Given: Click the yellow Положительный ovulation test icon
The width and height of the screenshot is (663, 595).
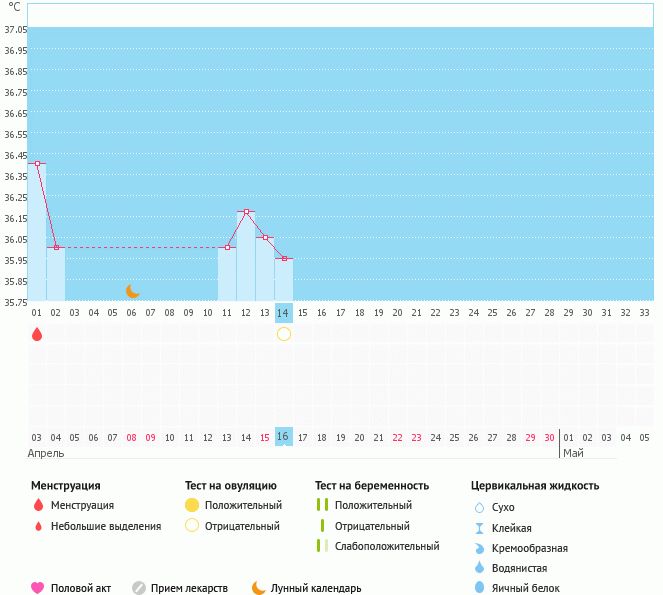Looking at the screenshot, I should (192, 505).
